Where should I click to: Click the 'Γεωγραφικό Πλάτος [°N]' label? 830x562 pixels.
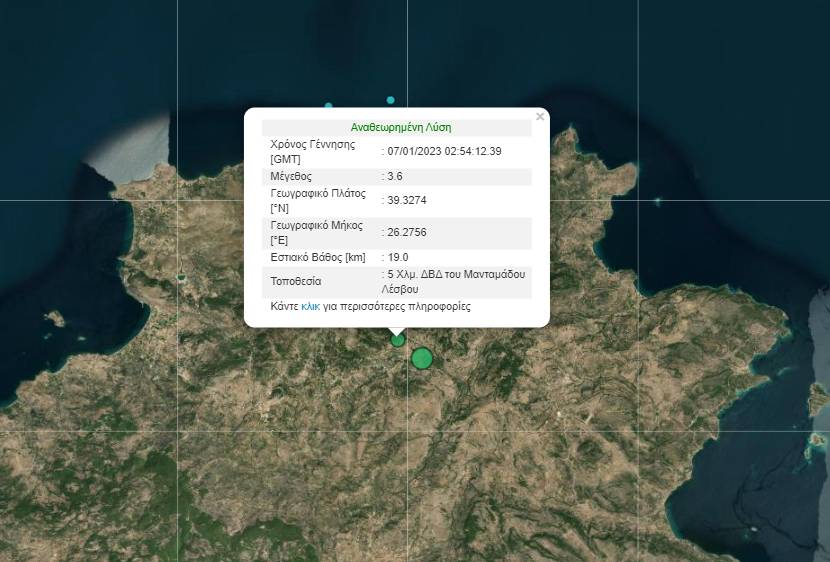pos(318,200)
